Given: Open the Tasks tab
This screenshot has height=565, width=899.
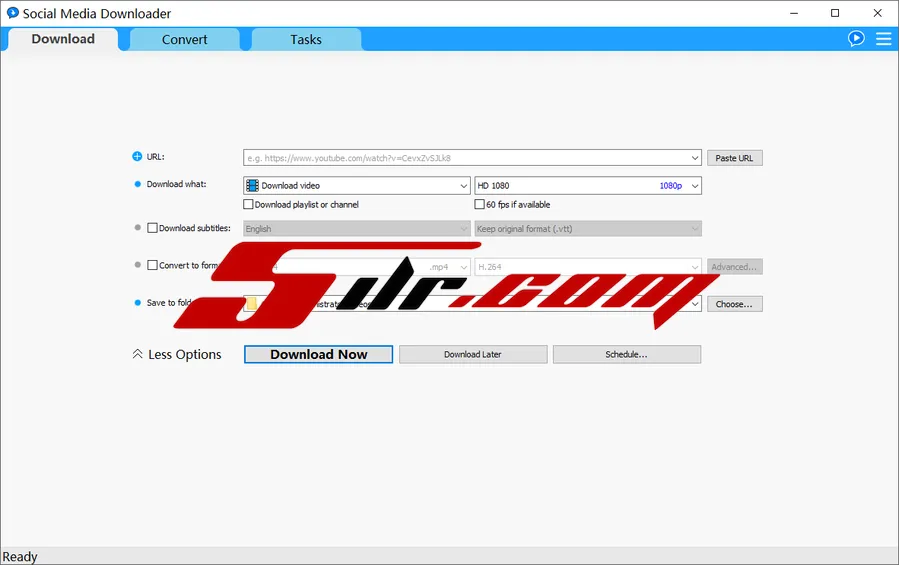Looking at the screenshot, I should pyautogui.click(x=306, y=40).
